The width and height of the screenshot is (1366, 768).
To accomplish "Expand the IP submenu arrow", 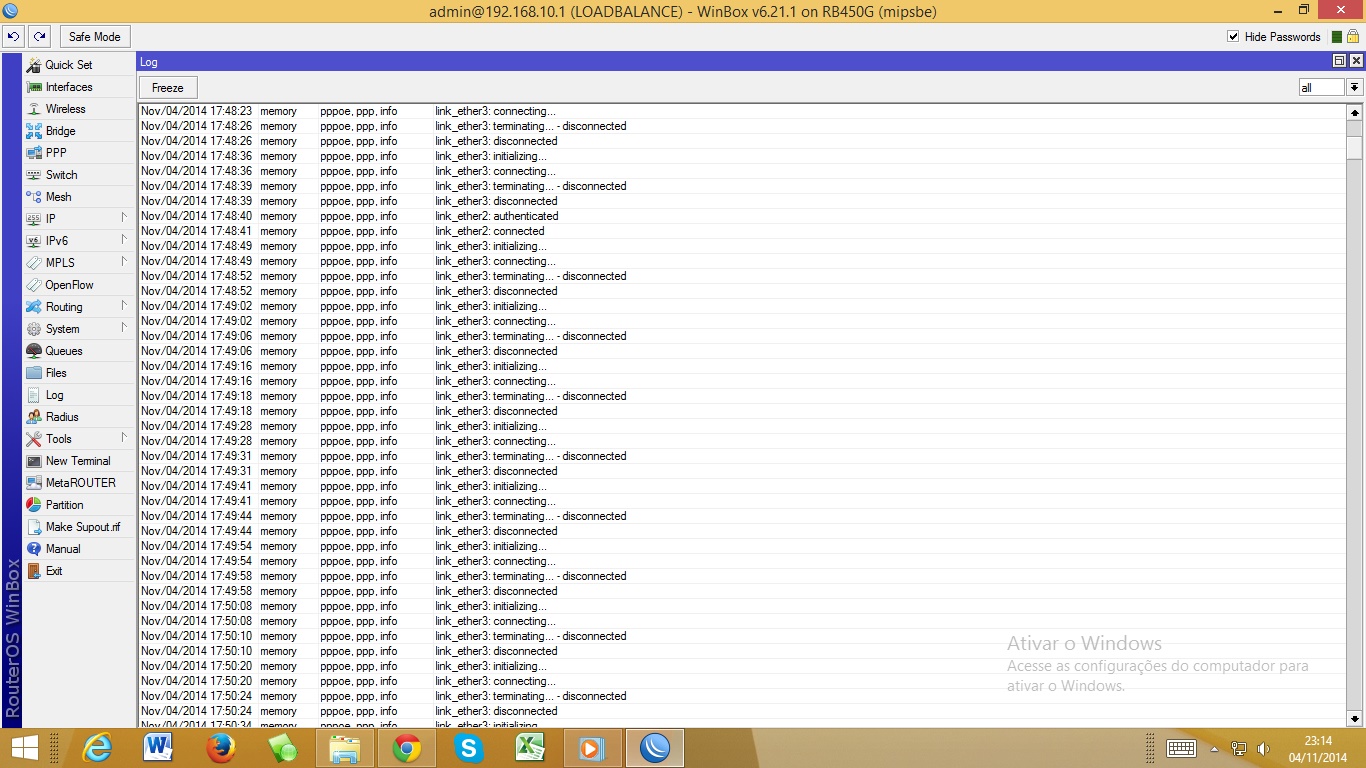I will coord(125,217).
